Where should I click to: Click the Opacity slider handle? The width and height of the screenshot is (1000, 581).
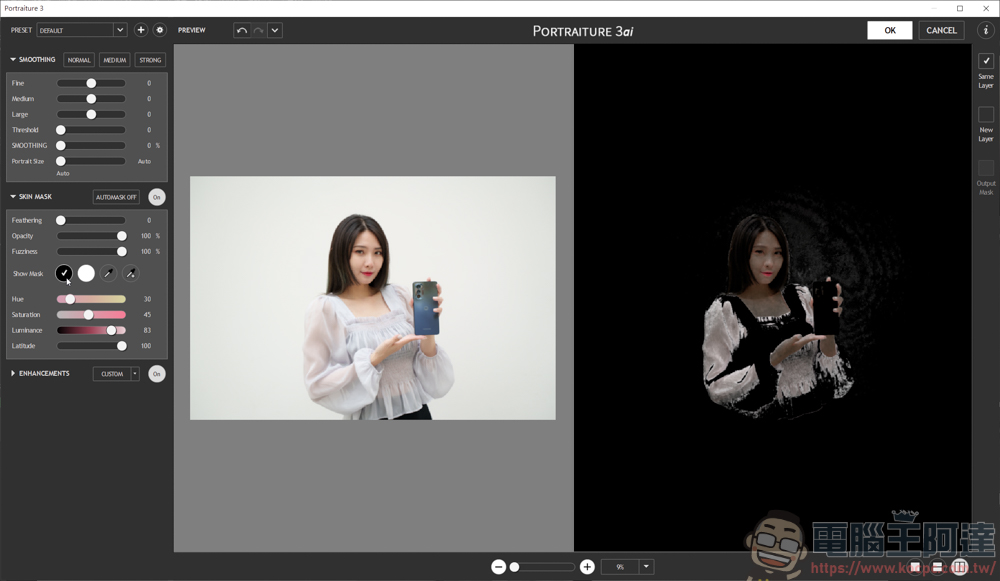(x=122, y=236)
